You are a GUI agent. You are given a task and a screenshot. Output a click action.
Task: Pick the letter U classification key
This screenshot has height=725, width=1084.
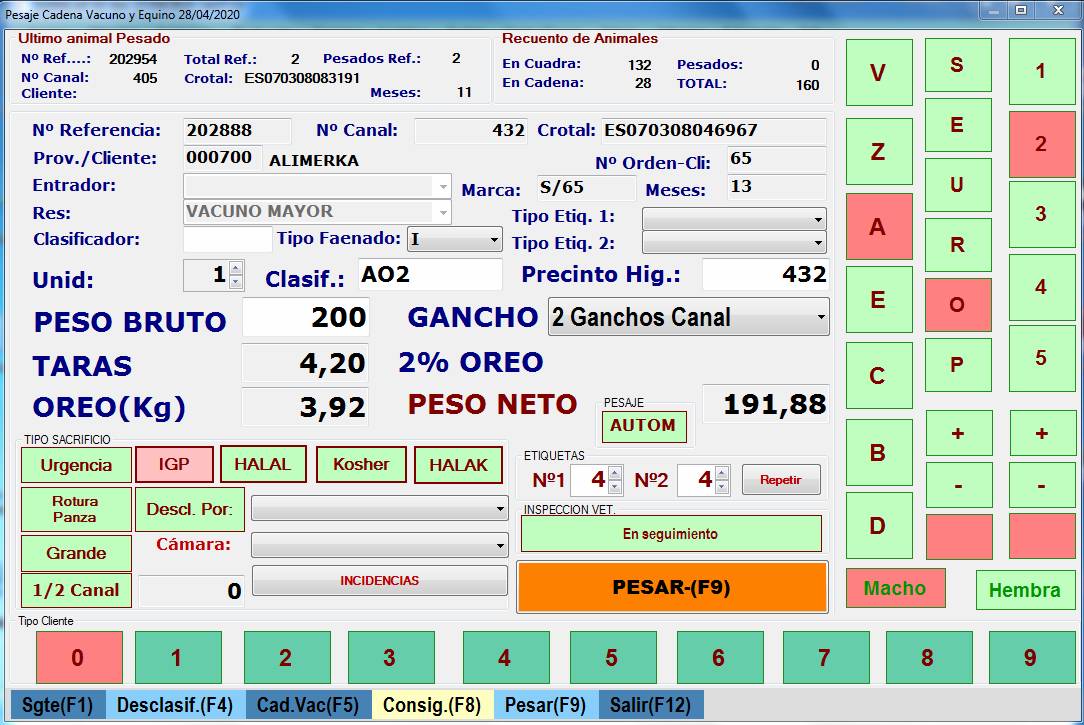pos(957,185)
